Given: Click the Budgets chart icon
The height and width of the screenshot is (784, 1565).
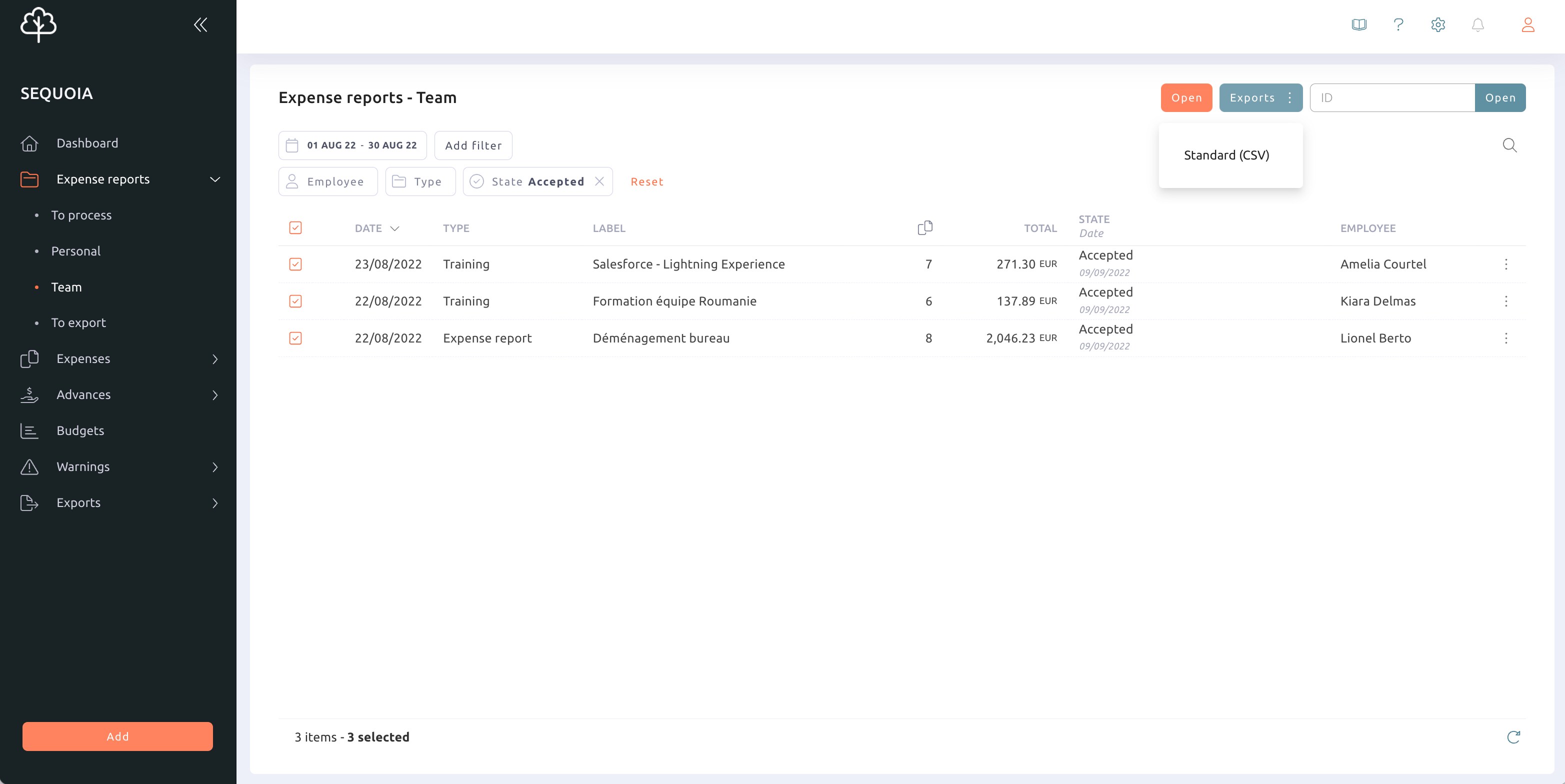Looking at the screenshot, I should [29, 431].
